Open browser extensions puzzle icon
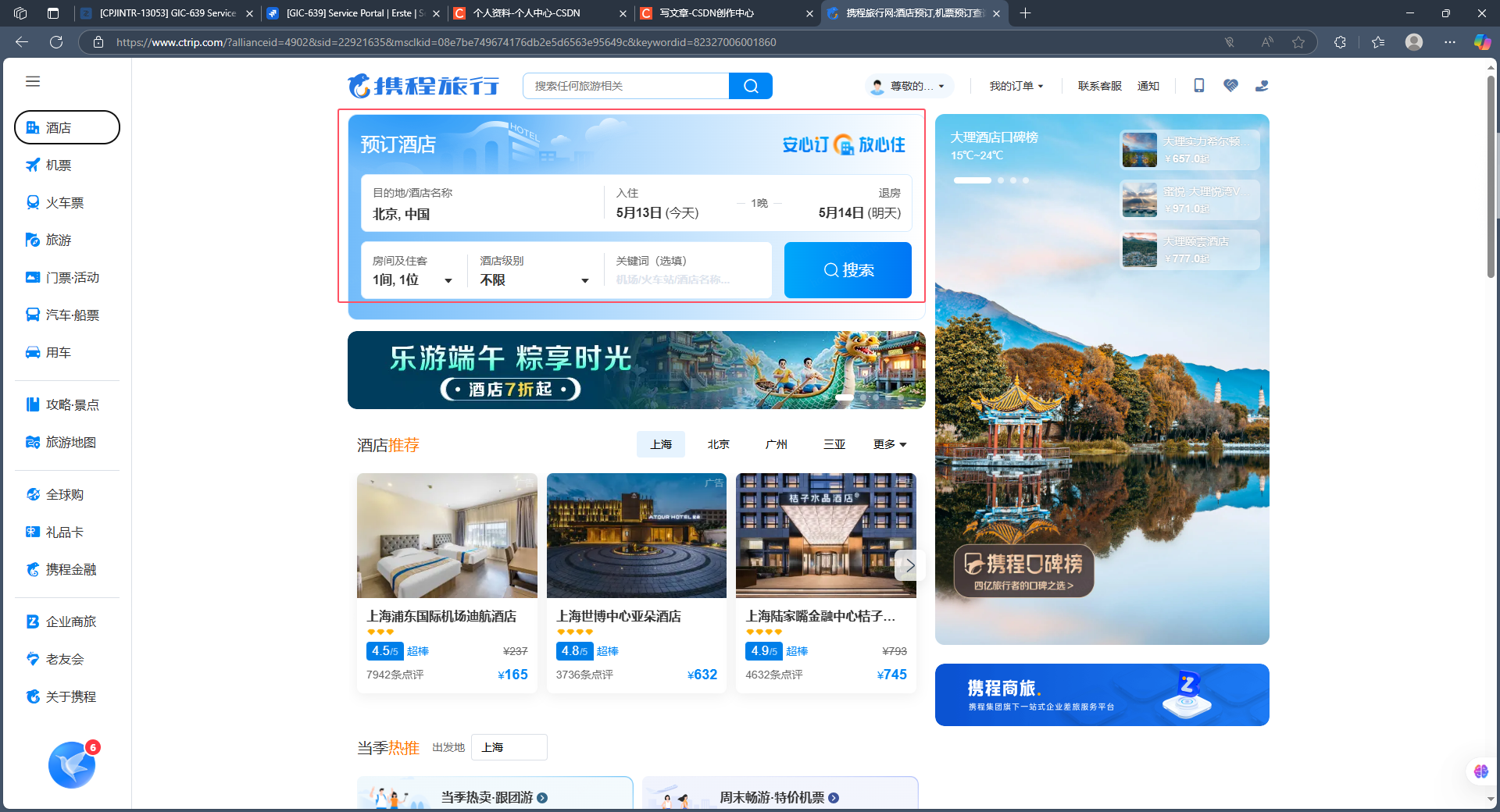This screenshot has height=812, width=1500. [x=1340, y=42]
